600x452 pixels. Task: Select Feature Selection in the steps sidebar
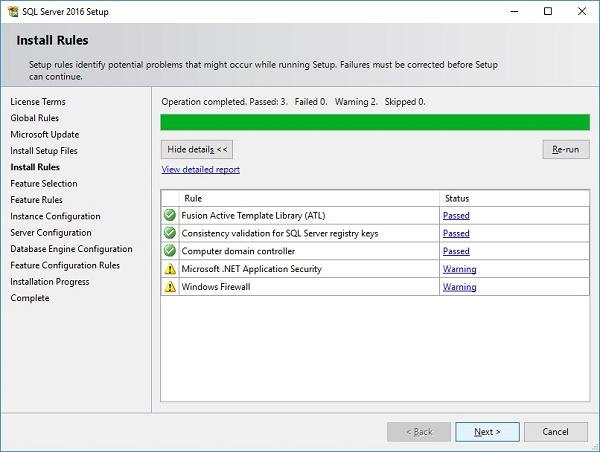pyautogui.click(x=44, y=184)
